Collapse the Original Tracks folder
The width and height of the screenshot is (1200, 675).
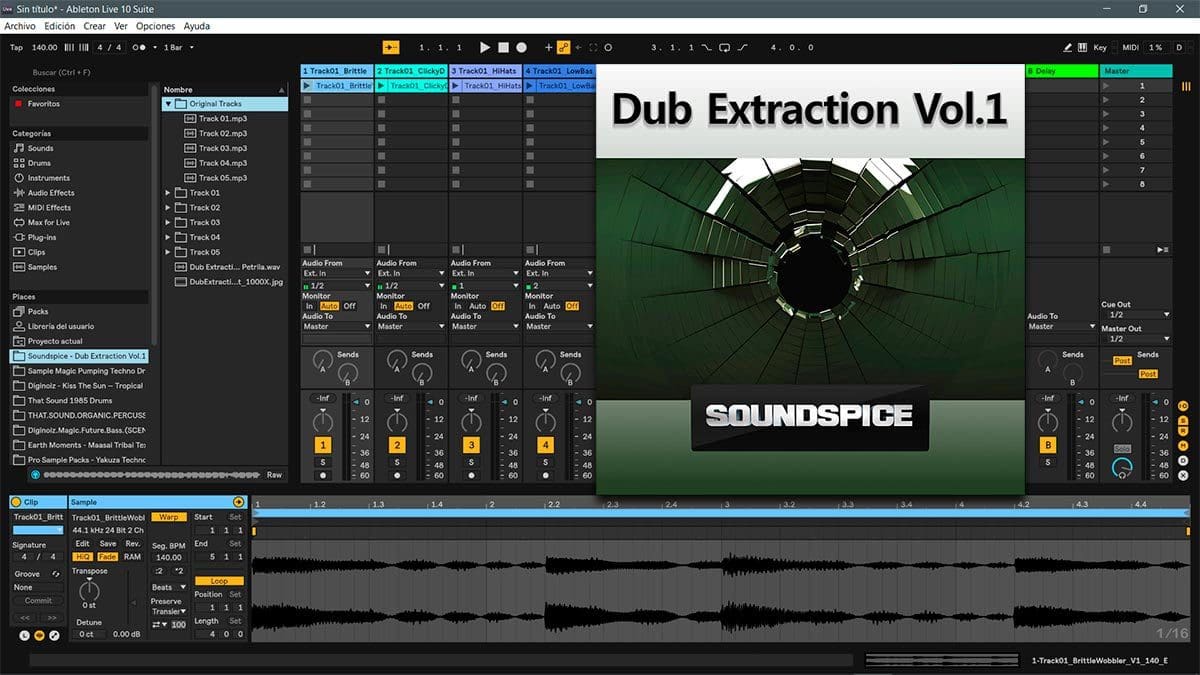click(x=168, y=104)
